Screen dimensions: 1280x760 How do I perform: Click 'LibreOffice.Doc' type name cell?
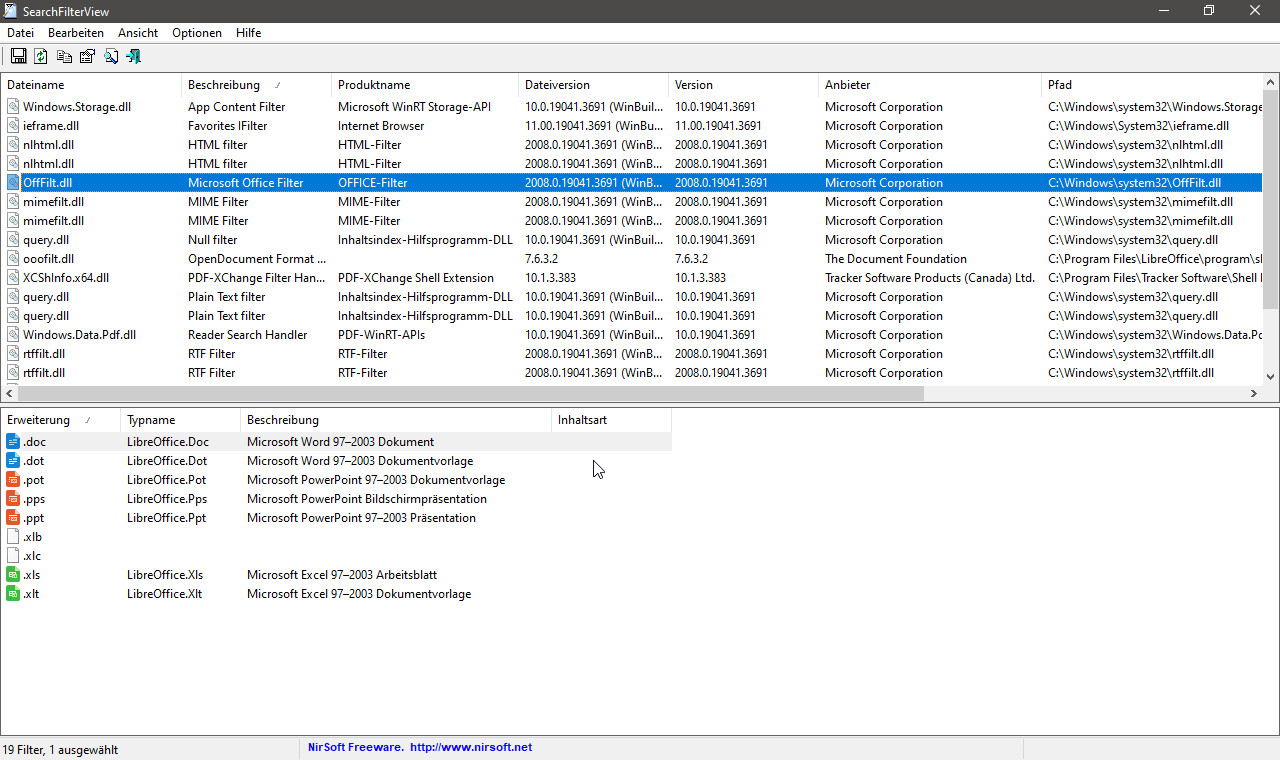(x=168, y=442)
